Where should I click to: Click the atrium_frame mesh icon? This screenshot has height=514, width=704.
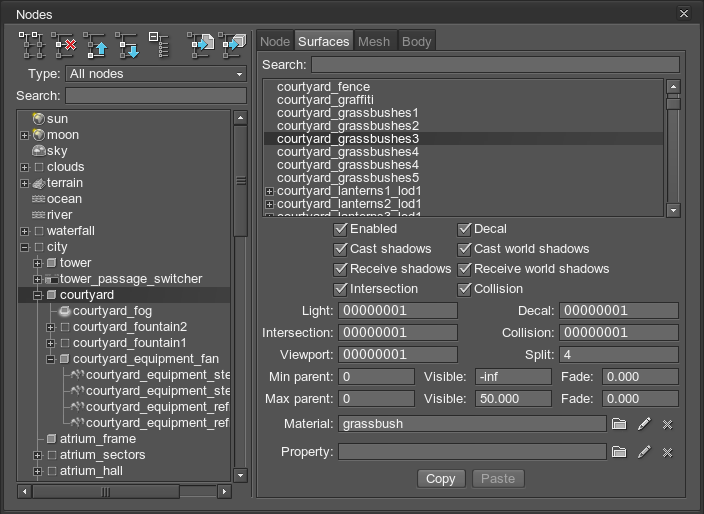pyautogui.click(x=52, y=439)
